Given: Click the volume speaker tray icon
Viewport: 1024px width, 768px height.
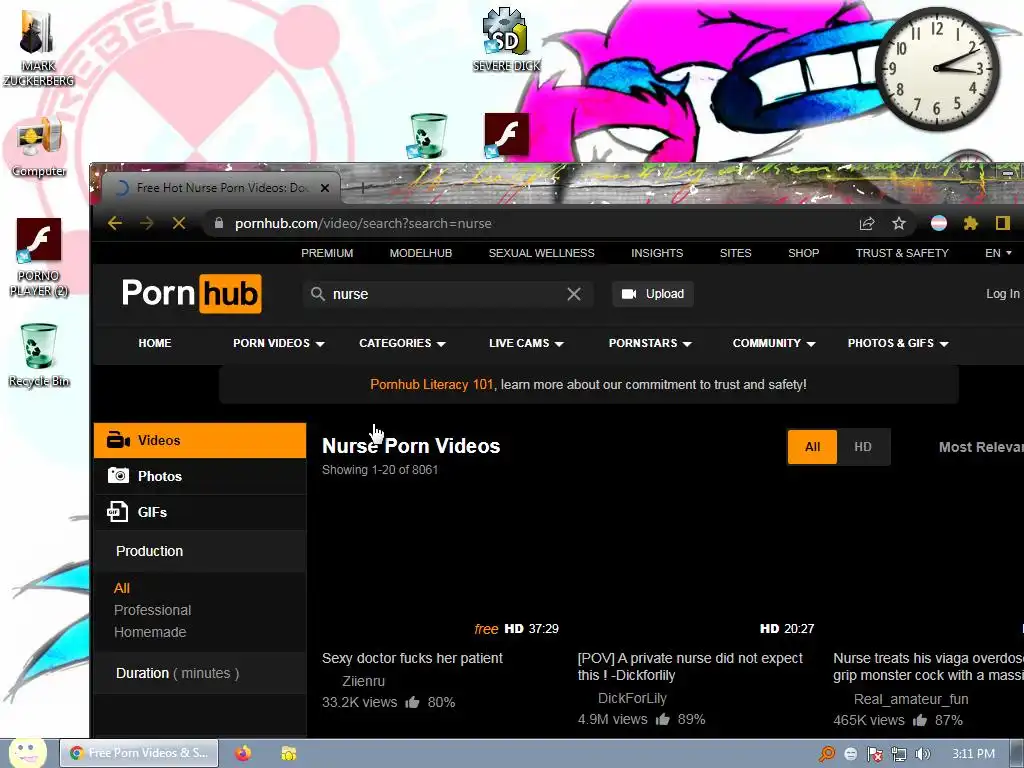Looking at the screenshot, I should click(922, 754).
